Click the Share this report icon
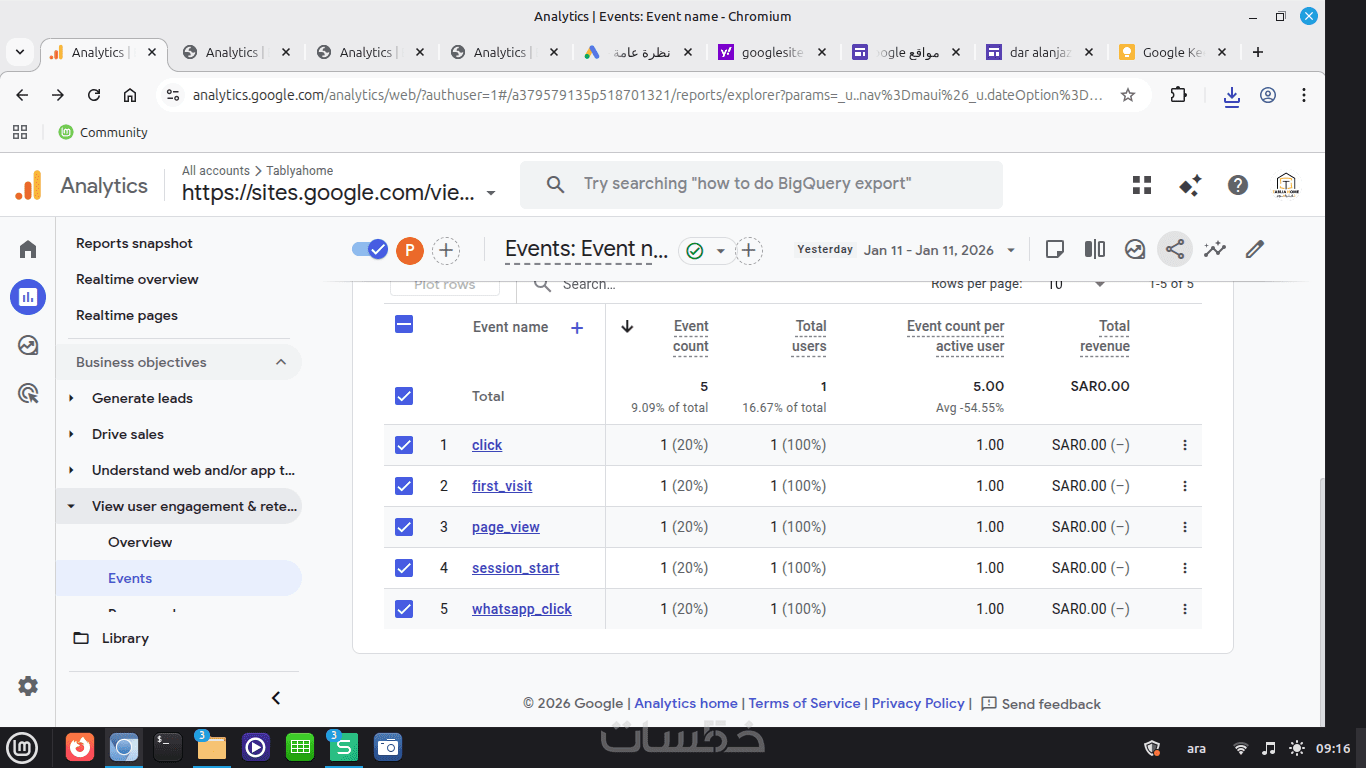The width and height of the screenshot is (1366, 768). 1175,249
